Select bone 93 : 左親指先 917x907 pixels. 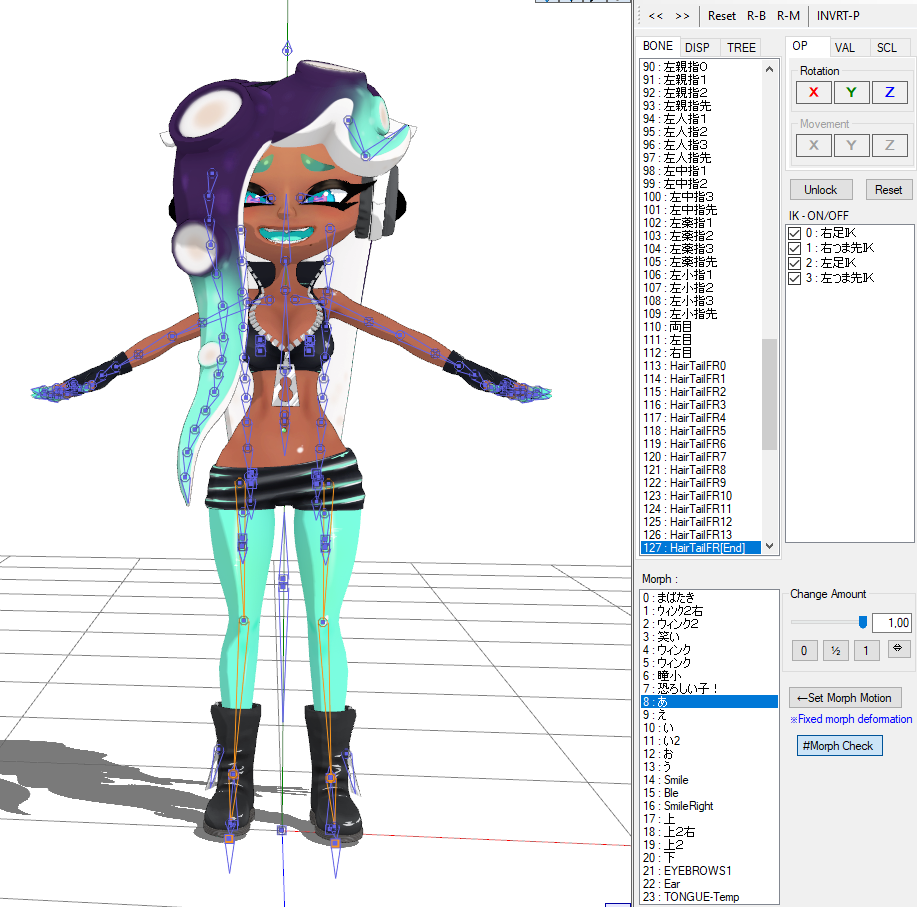point(701,106)
